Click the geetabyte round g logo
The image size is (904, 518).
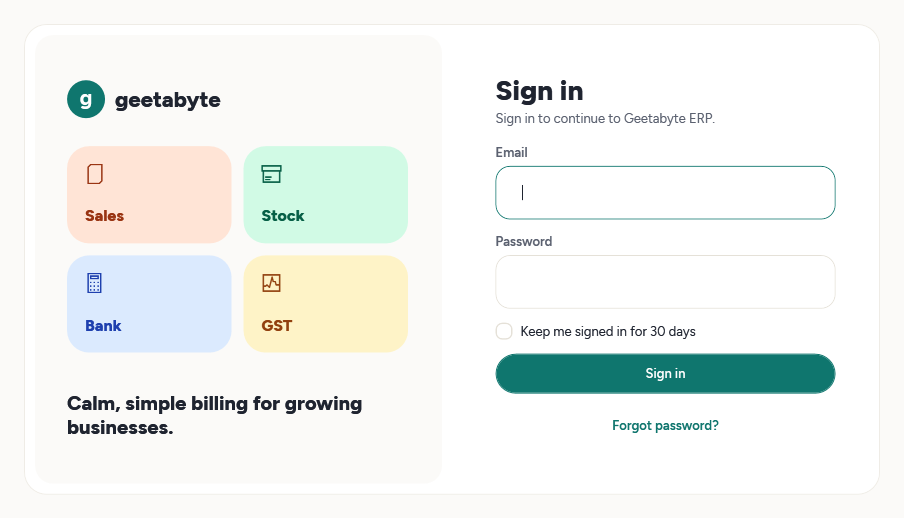pyautogui.click(x=86, y=99)
